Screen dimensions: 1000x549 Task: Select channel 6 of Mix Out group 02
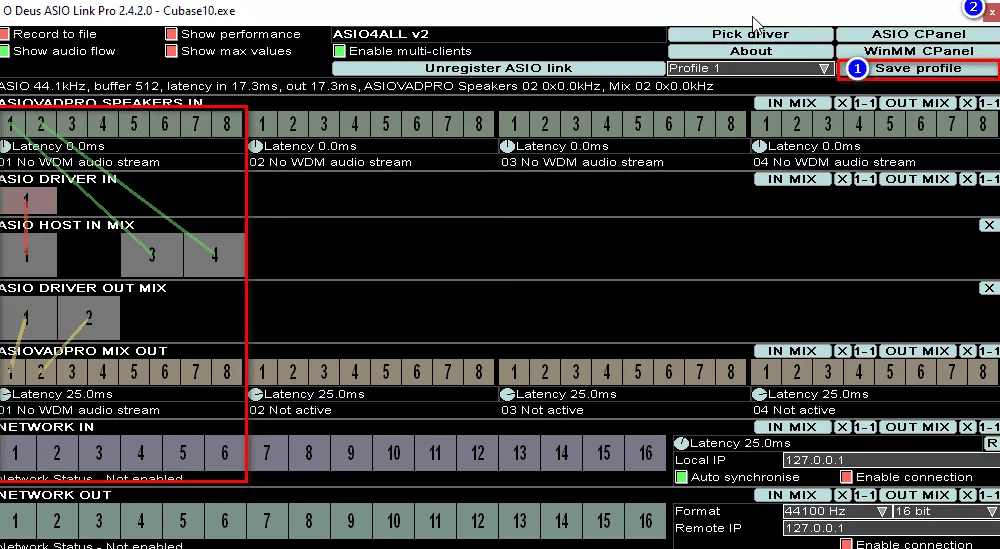click(416, 372)
